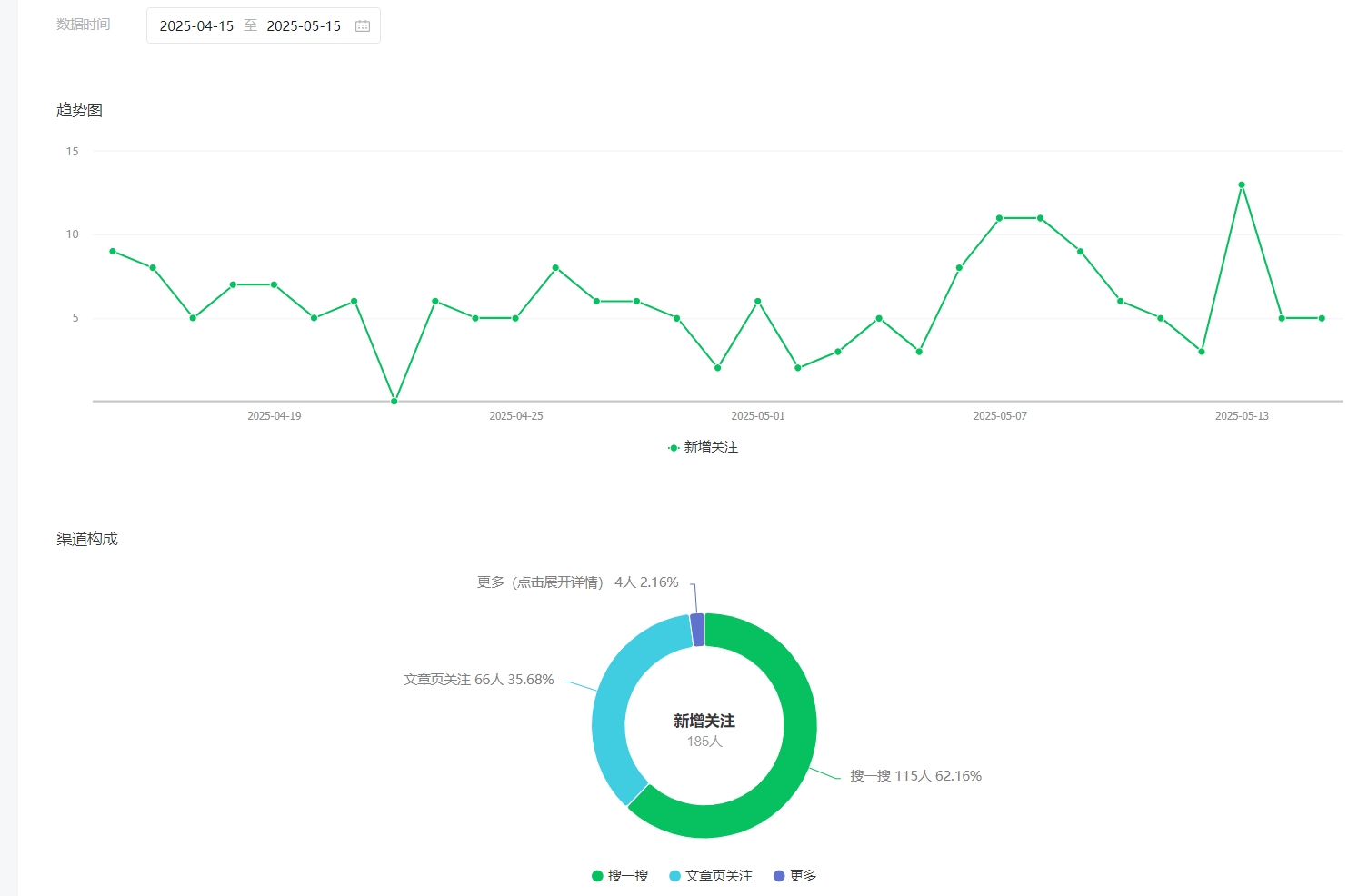Click the 2025-04-25 axis label

(x=516, y=416)
